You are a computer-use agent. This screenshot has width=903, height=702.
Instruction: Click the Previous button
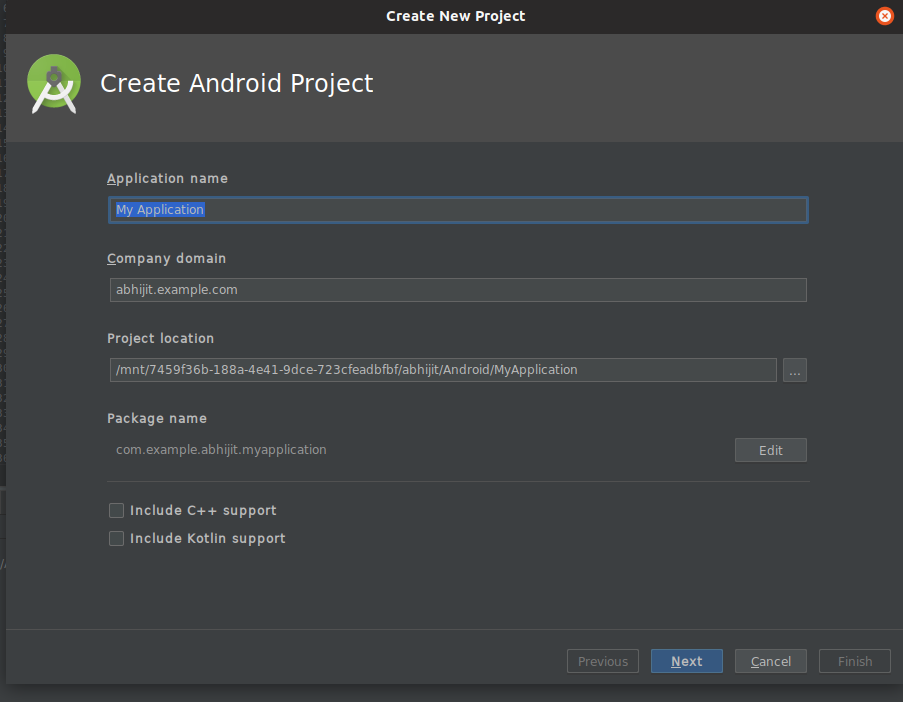click(x=602, y=661)
